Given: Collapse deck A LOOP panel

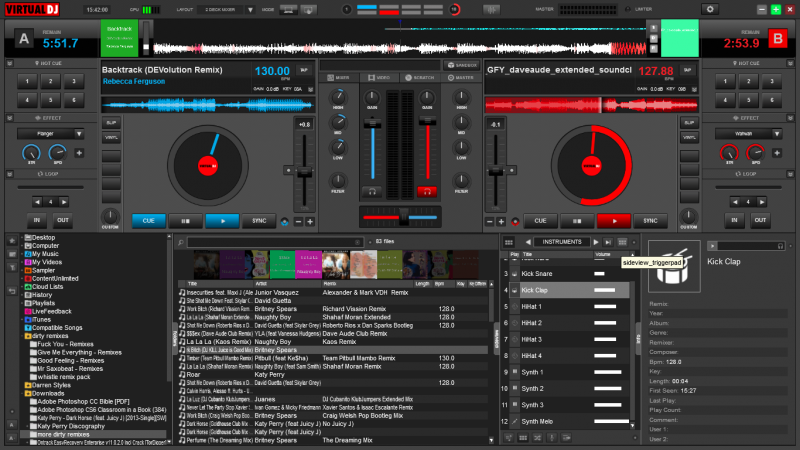Looking at the screenshot, I should tap(10, 174).
